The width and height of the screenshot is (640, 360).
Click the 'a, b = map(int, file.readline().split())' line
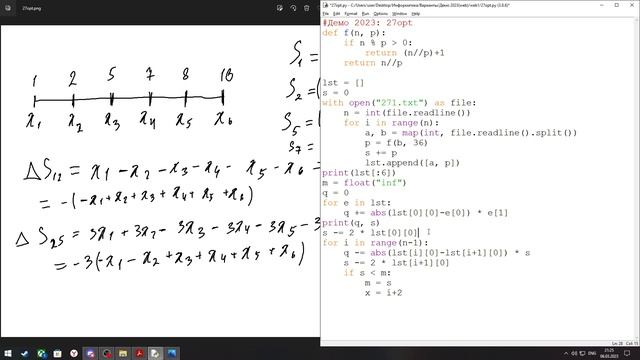tap(471, 133)
